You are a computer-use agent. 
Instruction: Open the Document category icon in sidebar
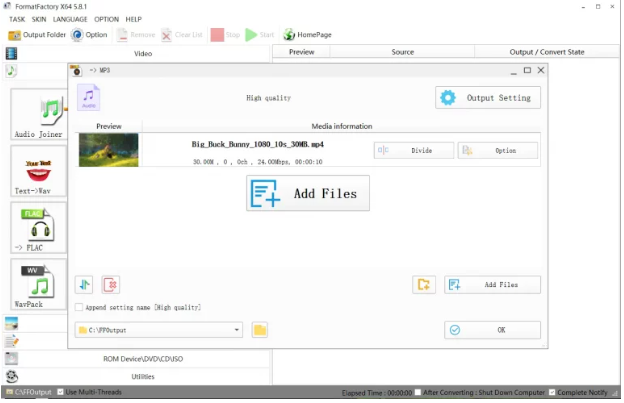[11, 342]
